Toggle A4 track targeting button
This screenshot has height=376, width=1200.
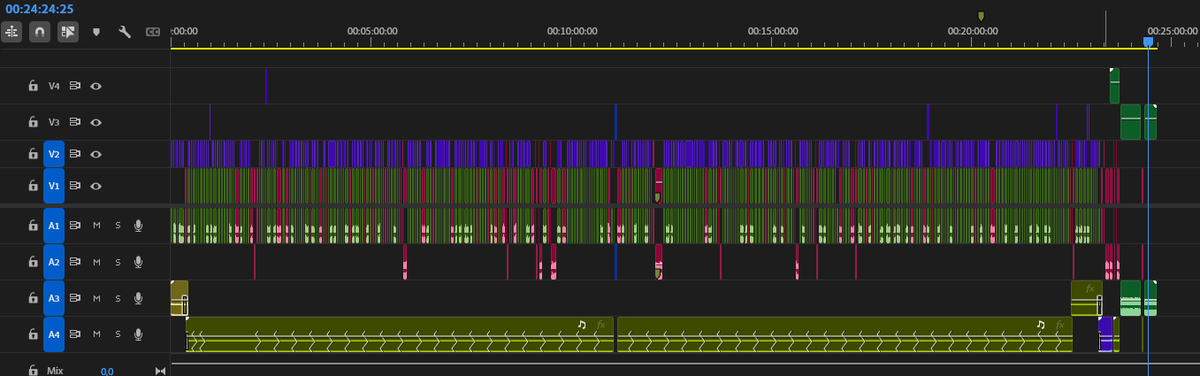(x=54, y=334)
